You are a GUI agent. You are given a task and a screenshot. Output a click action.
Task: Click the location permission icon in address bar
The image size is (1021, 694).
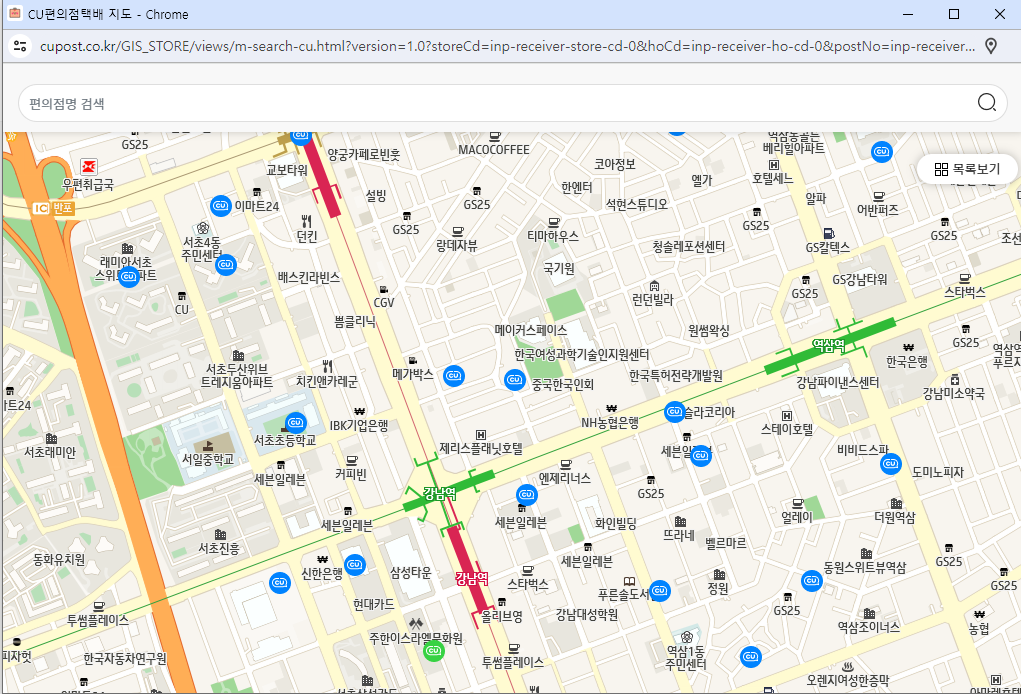[x=990, y=46]
